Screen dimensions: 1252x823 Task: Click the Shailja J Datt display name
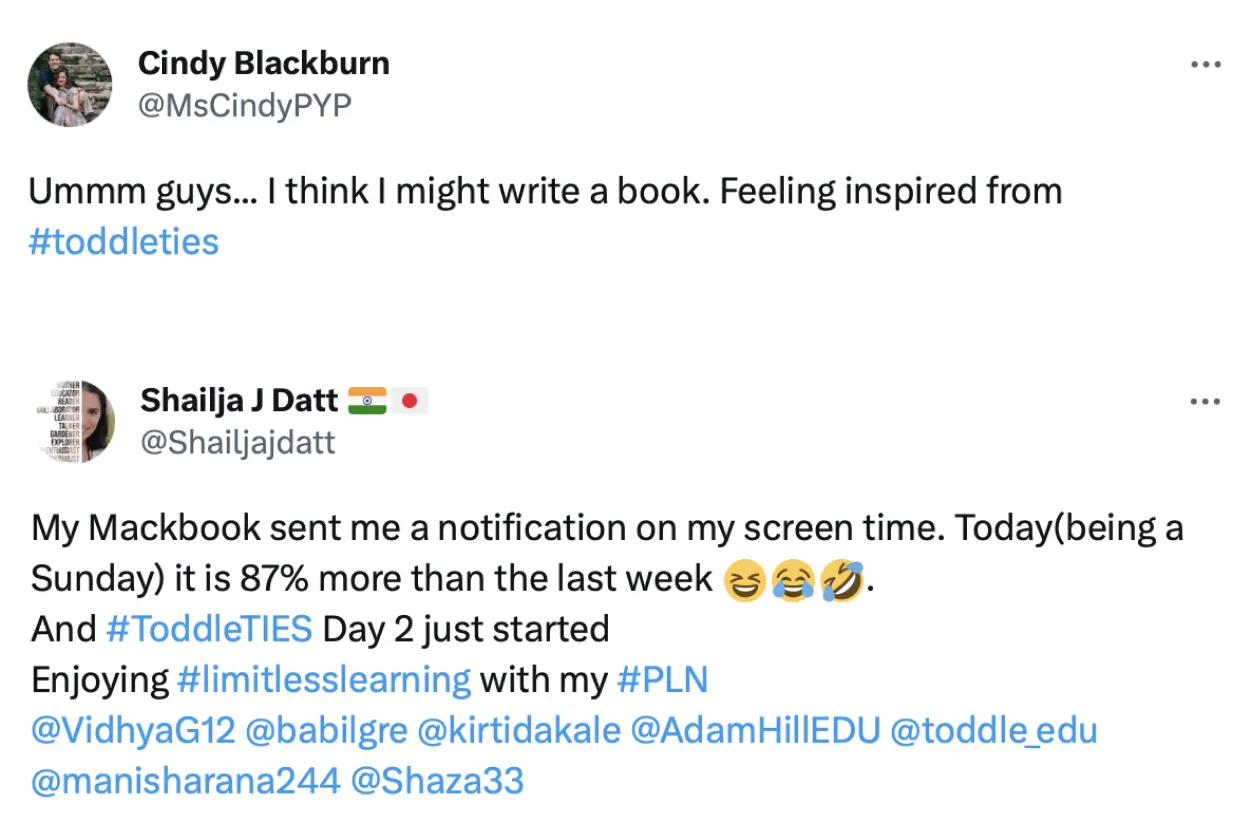pos(239,400)
